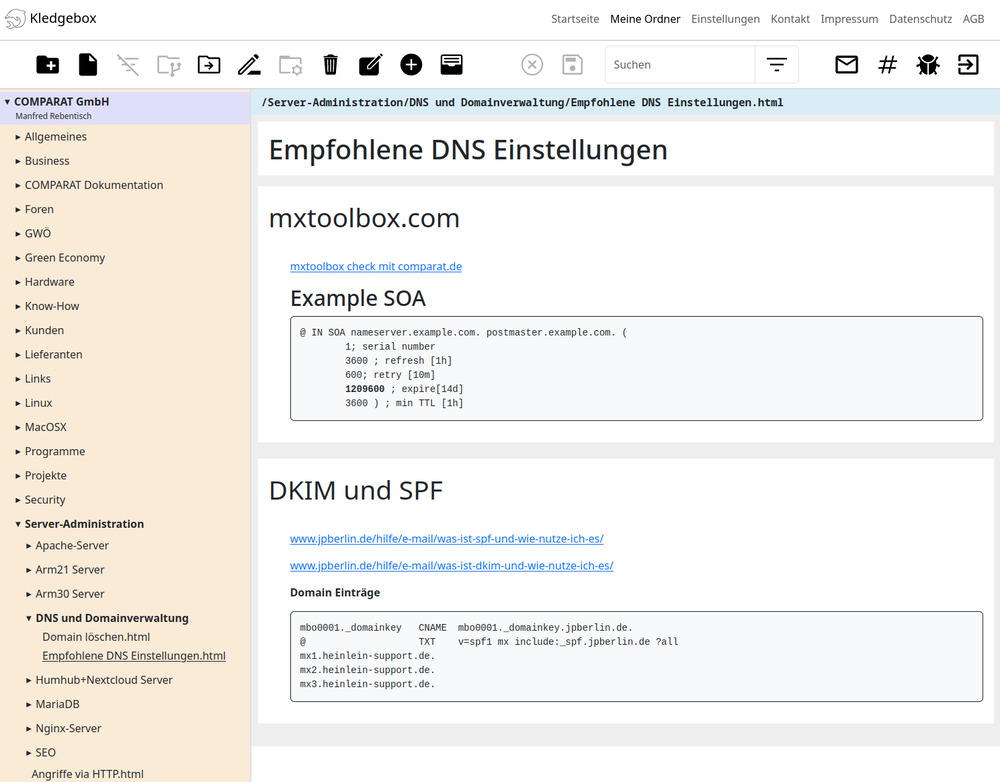The height and width of the screenshot is (782, 1000).
Task: Click the move-to-folder arrow icon
Action: click(209, 64)
